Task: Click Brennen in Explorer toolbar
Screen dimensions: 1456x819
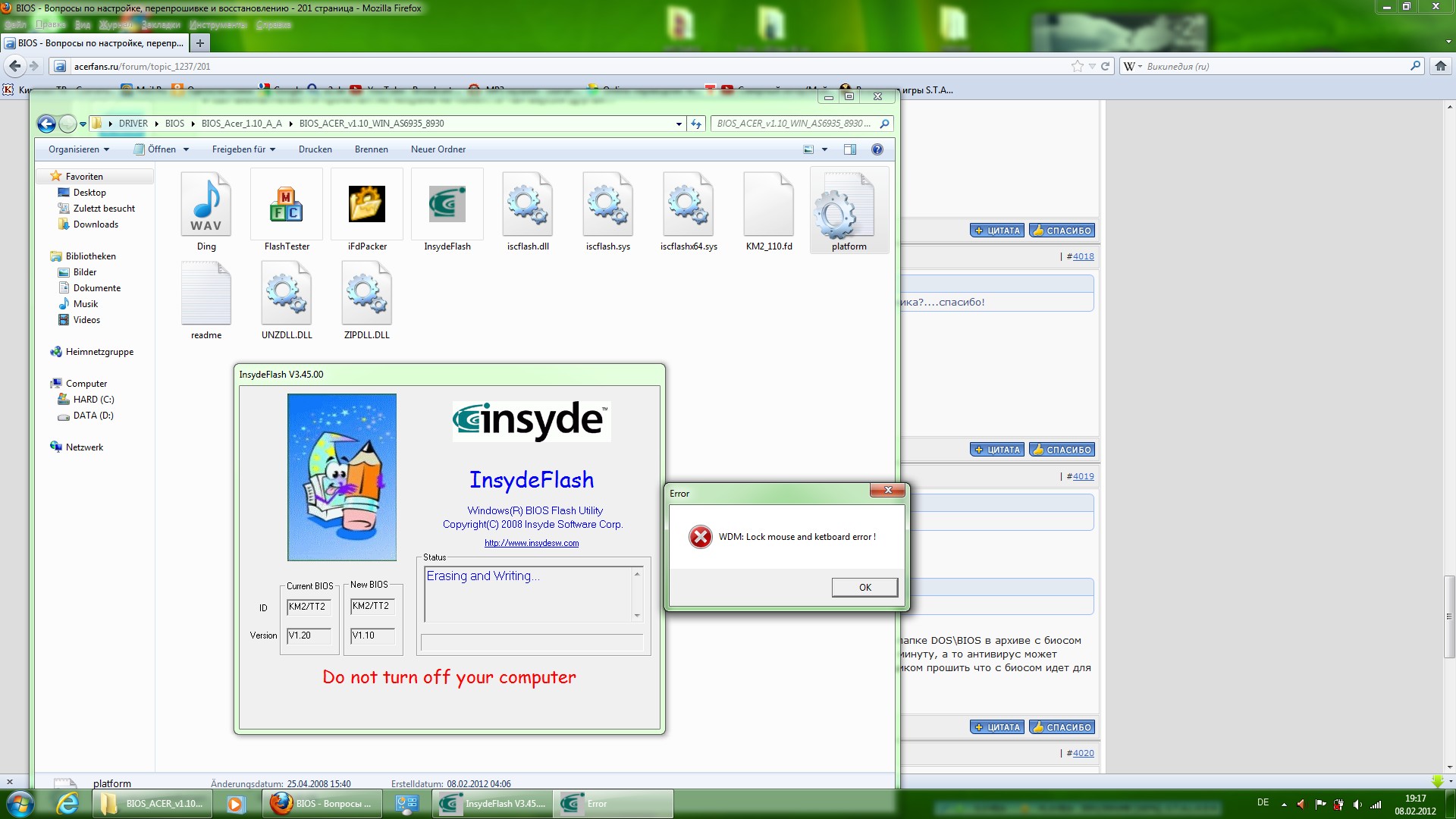Action: tap(372, 149)
